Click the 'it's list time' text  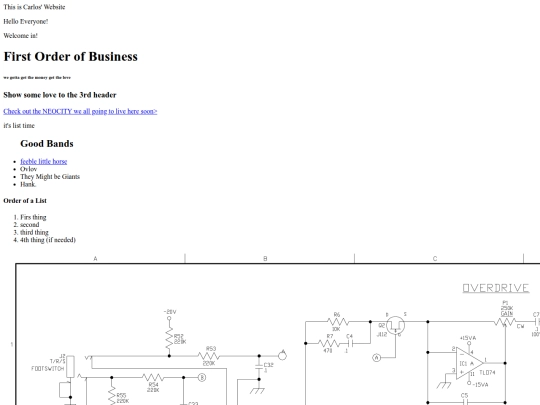[19, 125]
